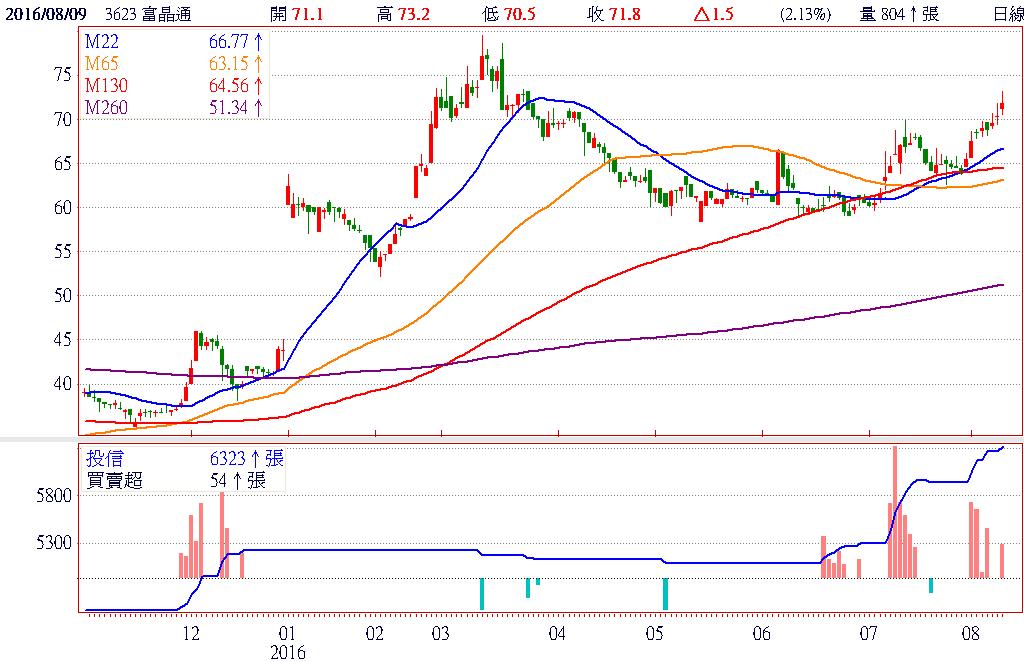Click the 投信 indicator label
Screen dimensions: 1024x662
pyautogui.click(x=102, y=459)
